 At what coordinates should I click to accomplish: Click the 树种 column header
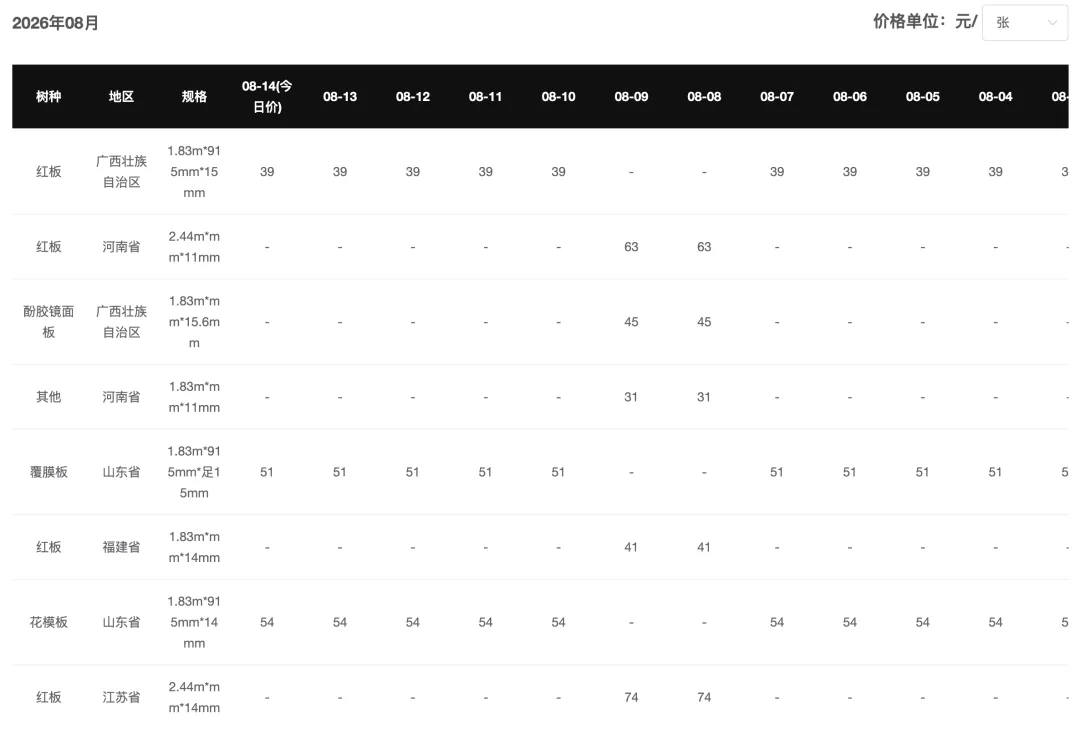[x=48, y=96]
